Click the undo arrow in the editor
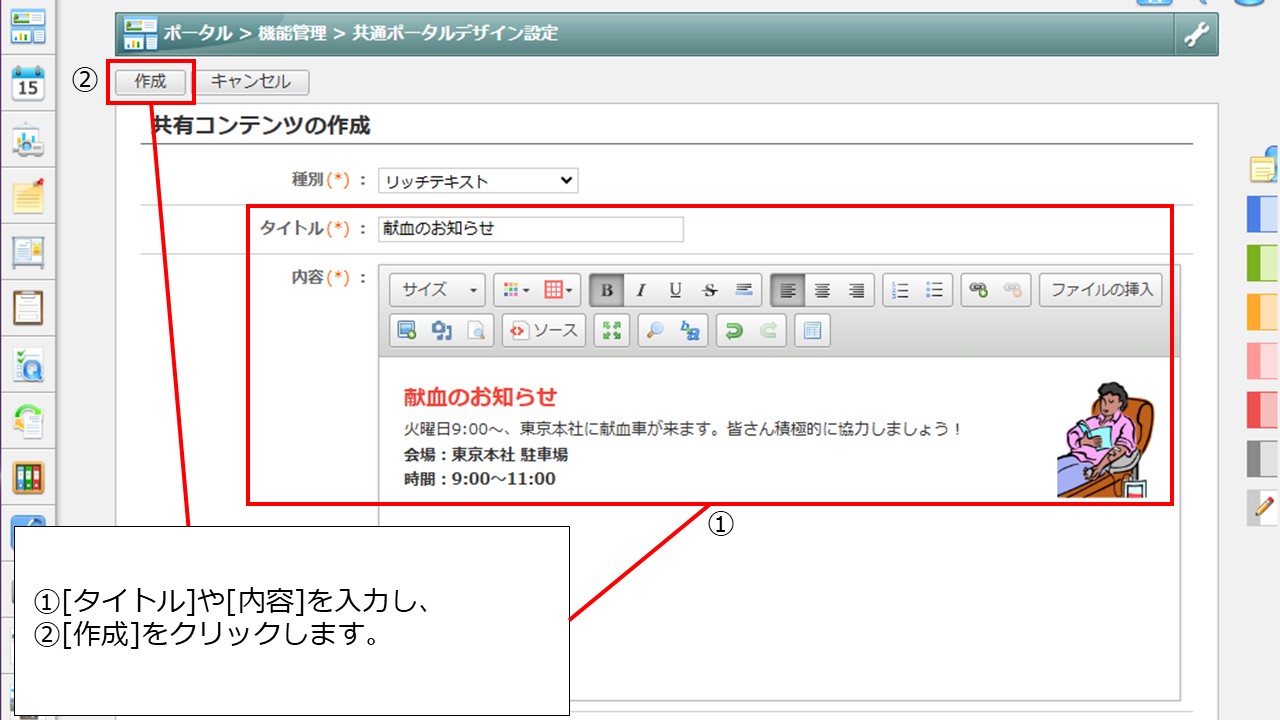 [x=735, y=331]
